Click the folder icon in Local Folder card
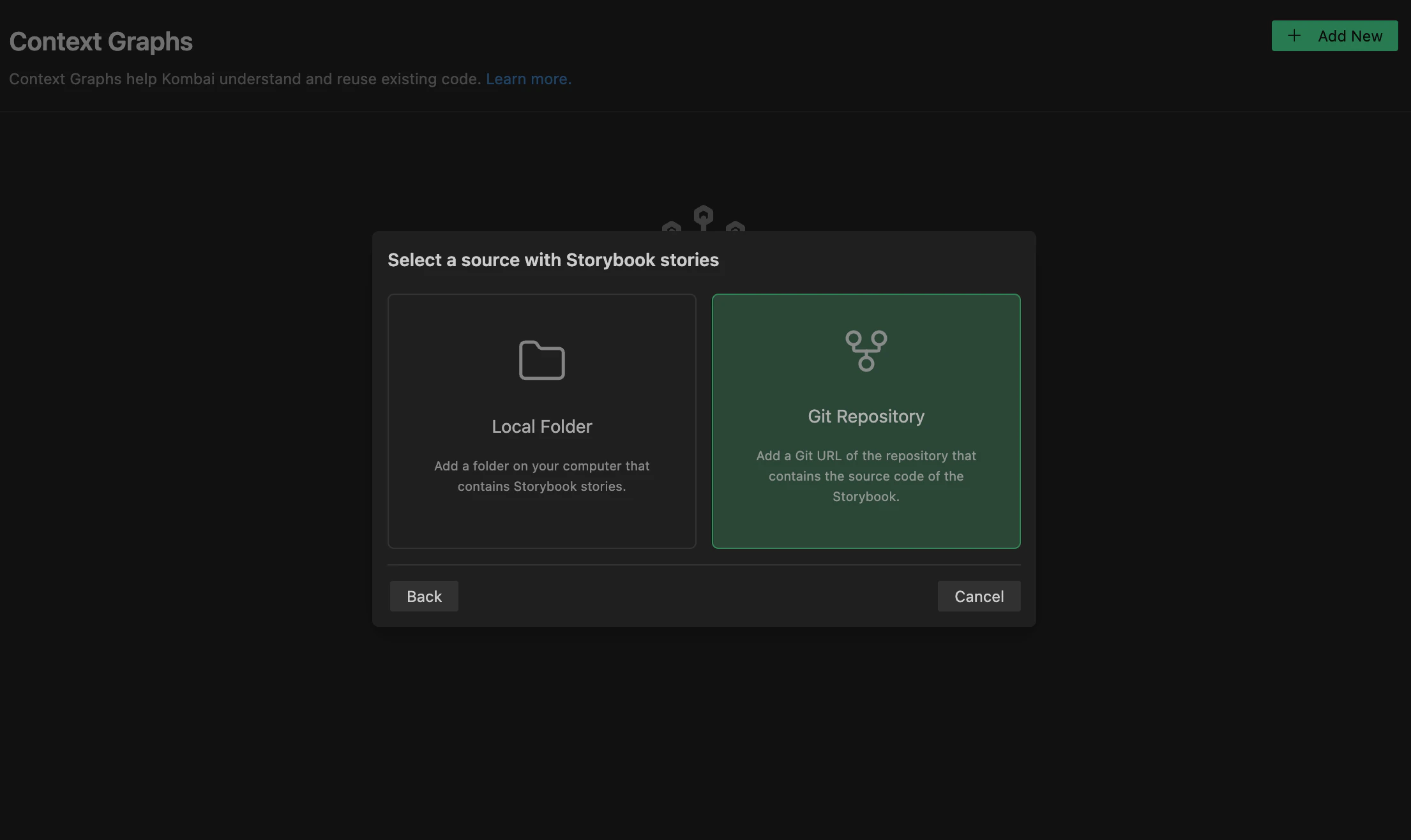Viewport: 1411px width, 840px height. click(541, 360)
